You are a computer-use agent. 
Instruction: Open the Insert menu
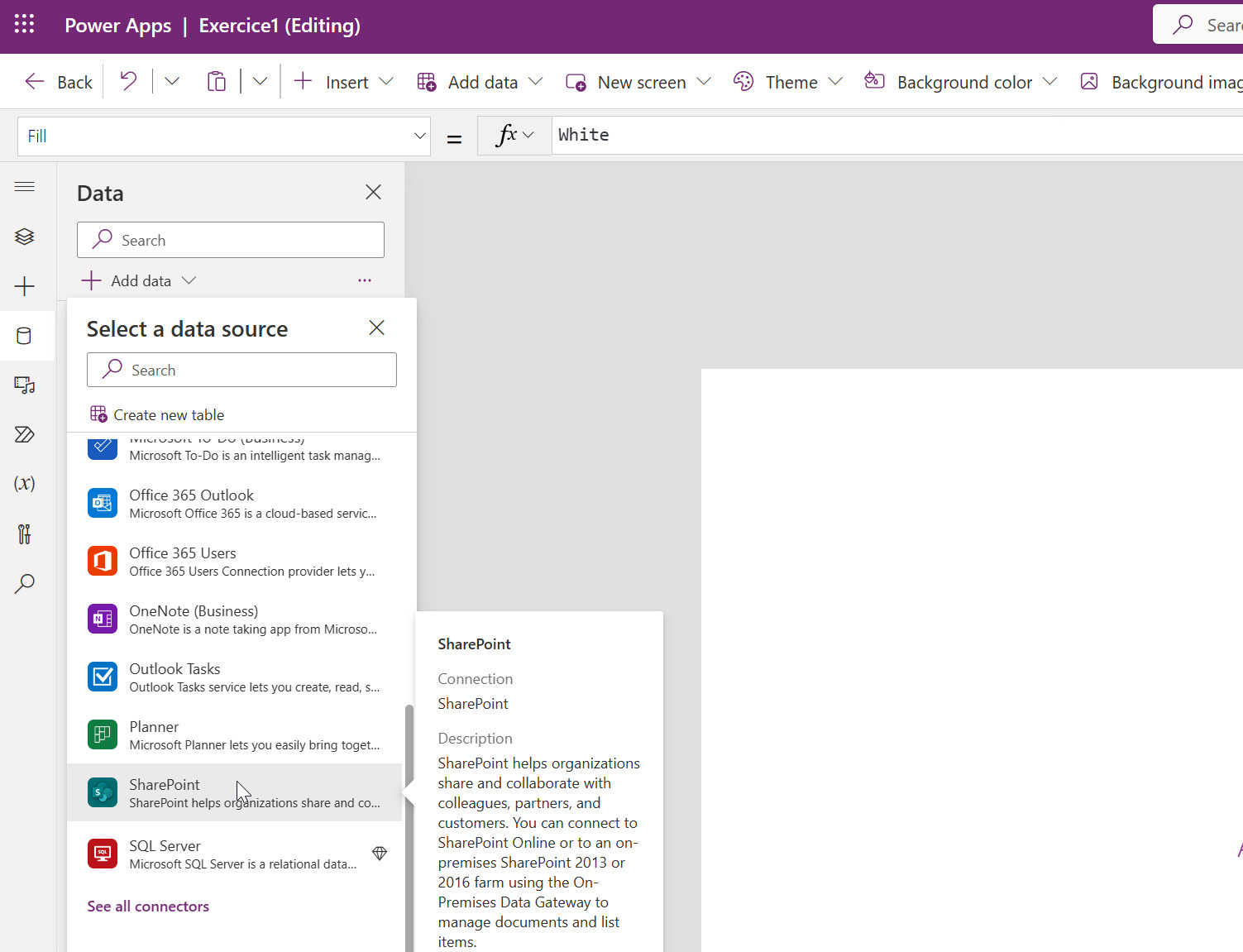coord(343,82)
